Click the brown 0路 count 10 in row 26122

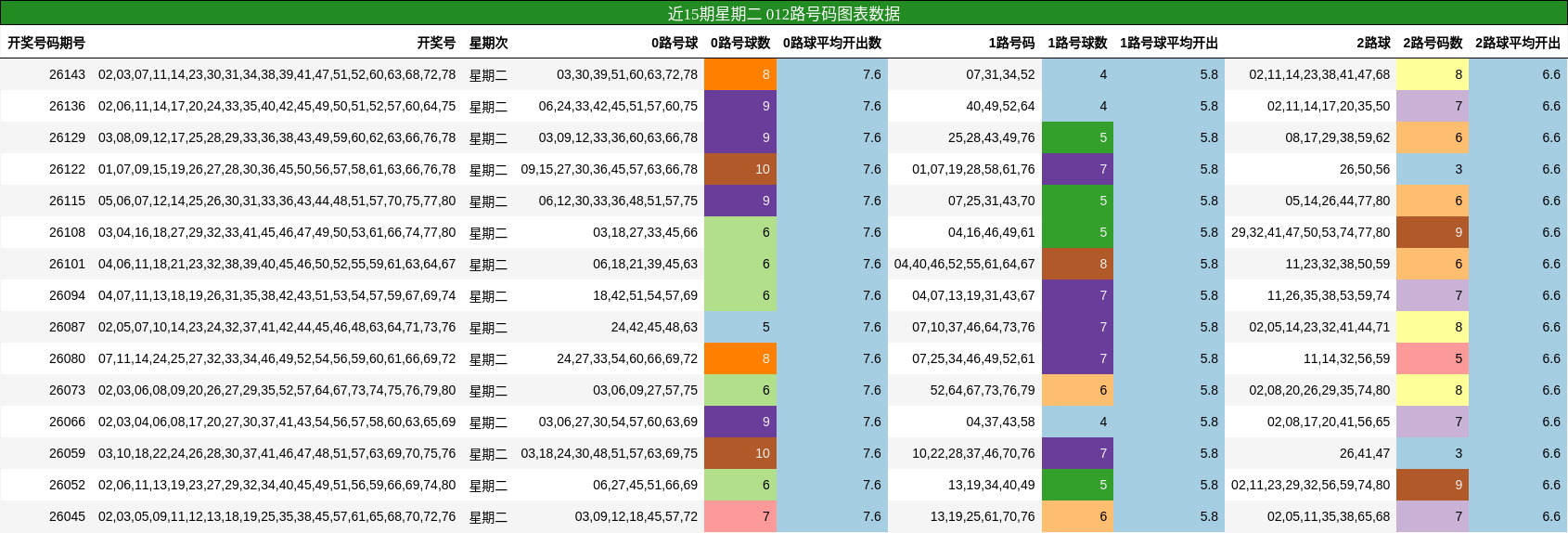coord(740,169)
